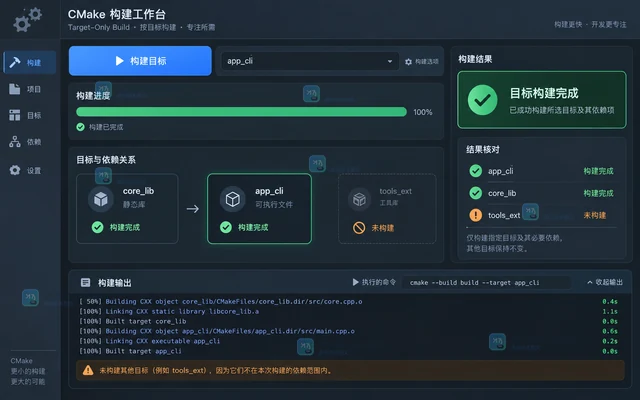Click app_cli check icon in 结果核对
Image resolution: width=640 pixels, height=400 pixels.
point(476,171)
